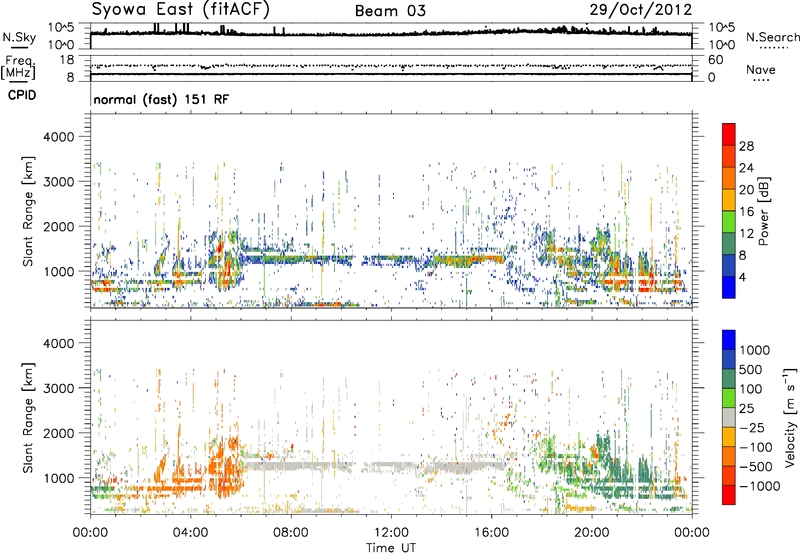Click the '4000' tick on power panel
This screenshot has width=800, height=554.
[x=58, y=137]
